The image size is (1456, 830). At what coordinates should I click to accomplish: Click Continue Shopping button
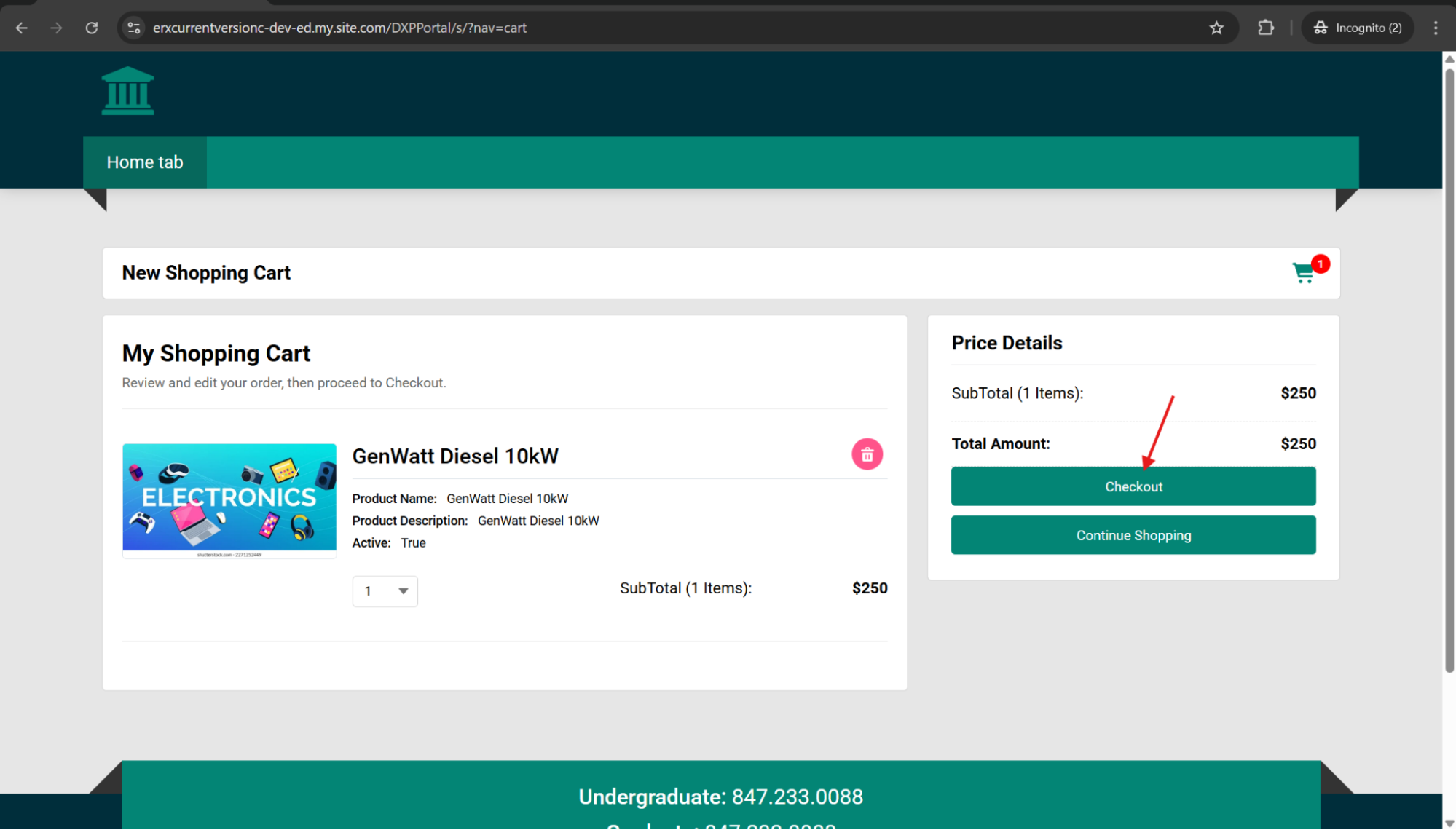(x=1133, y=535)
